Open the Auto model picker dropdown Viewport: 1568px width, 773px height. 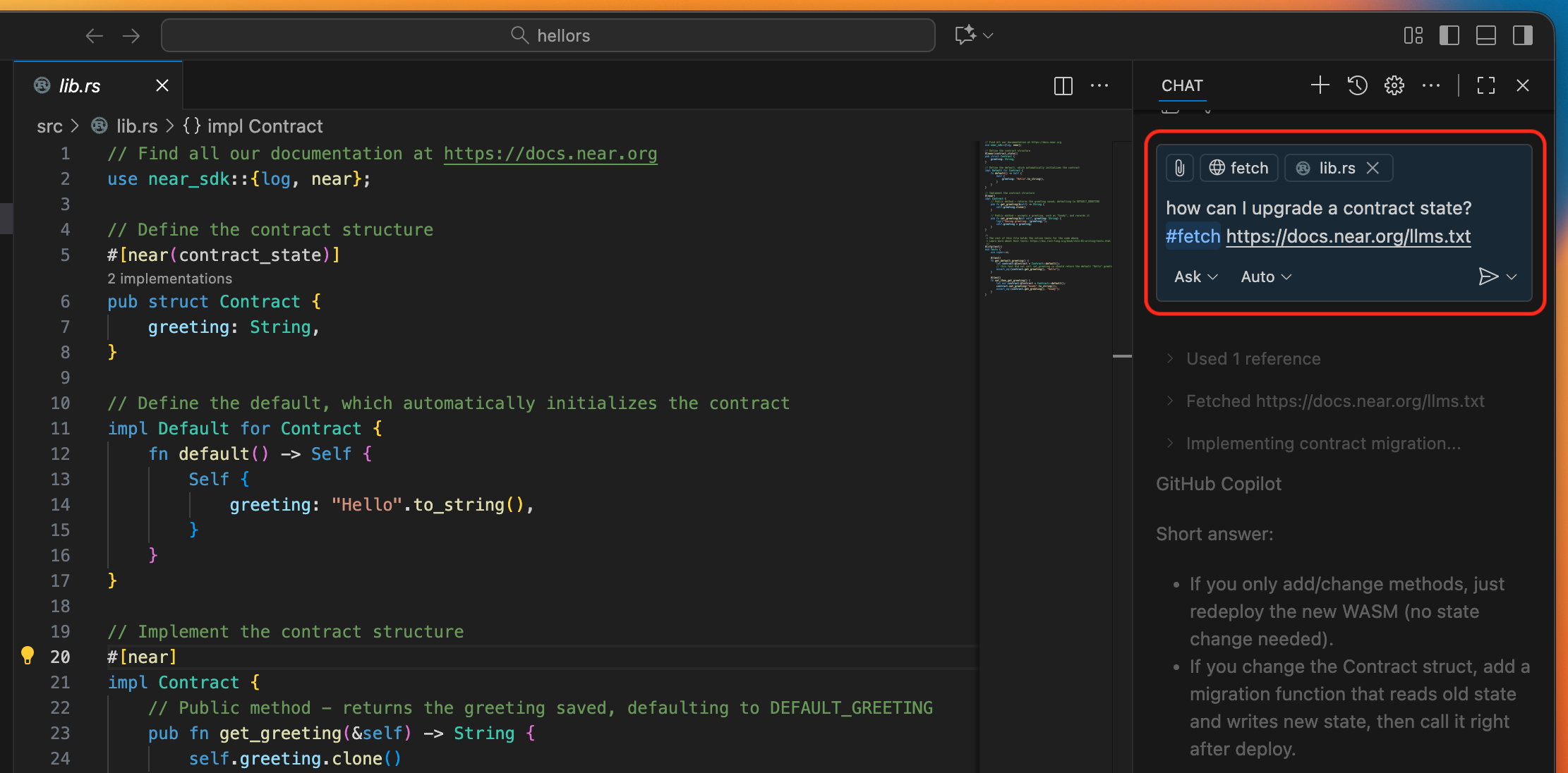click(x=1265, y=276)
